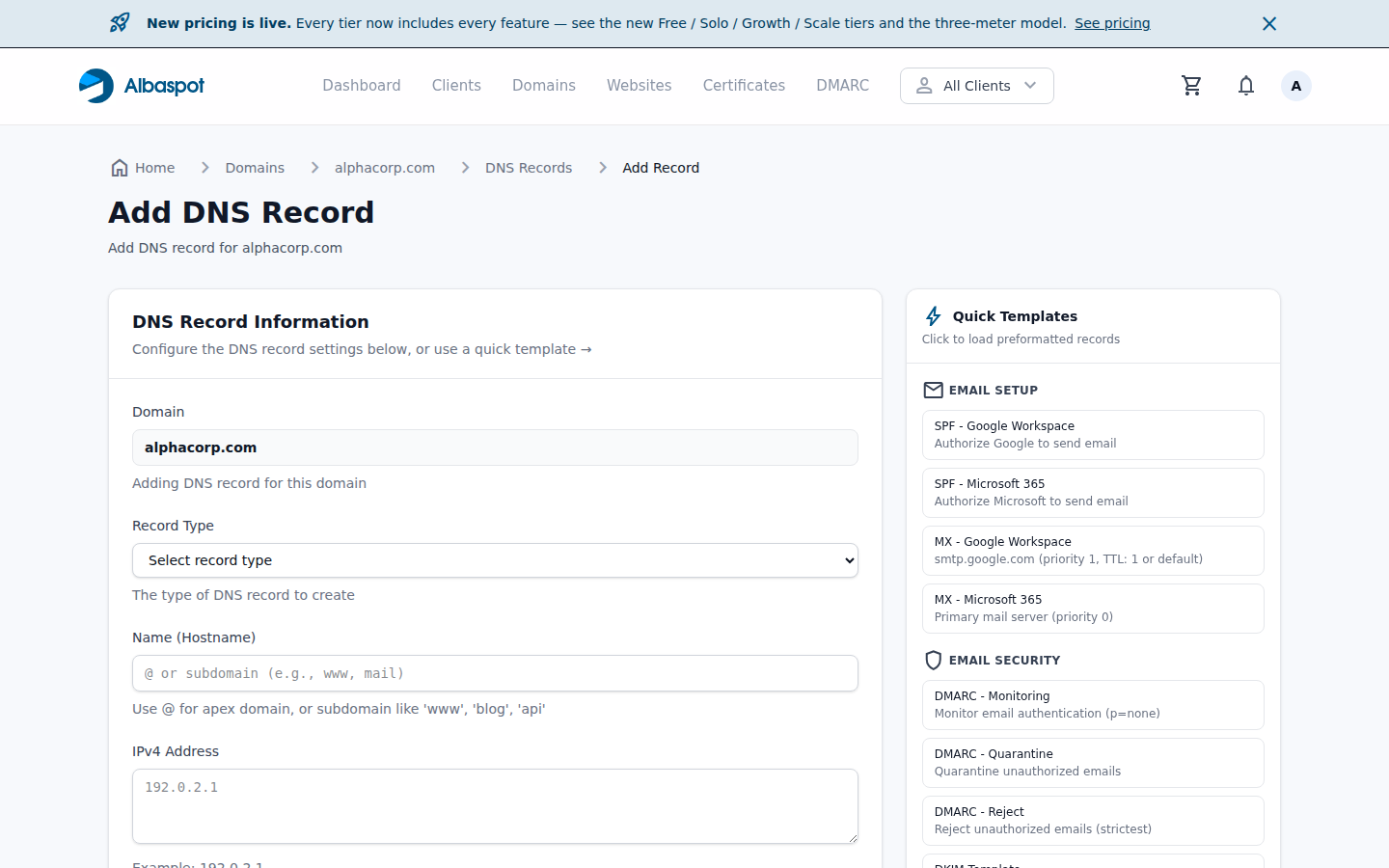Open notifications bell

pyautogui.click(x=1246, y=86)
